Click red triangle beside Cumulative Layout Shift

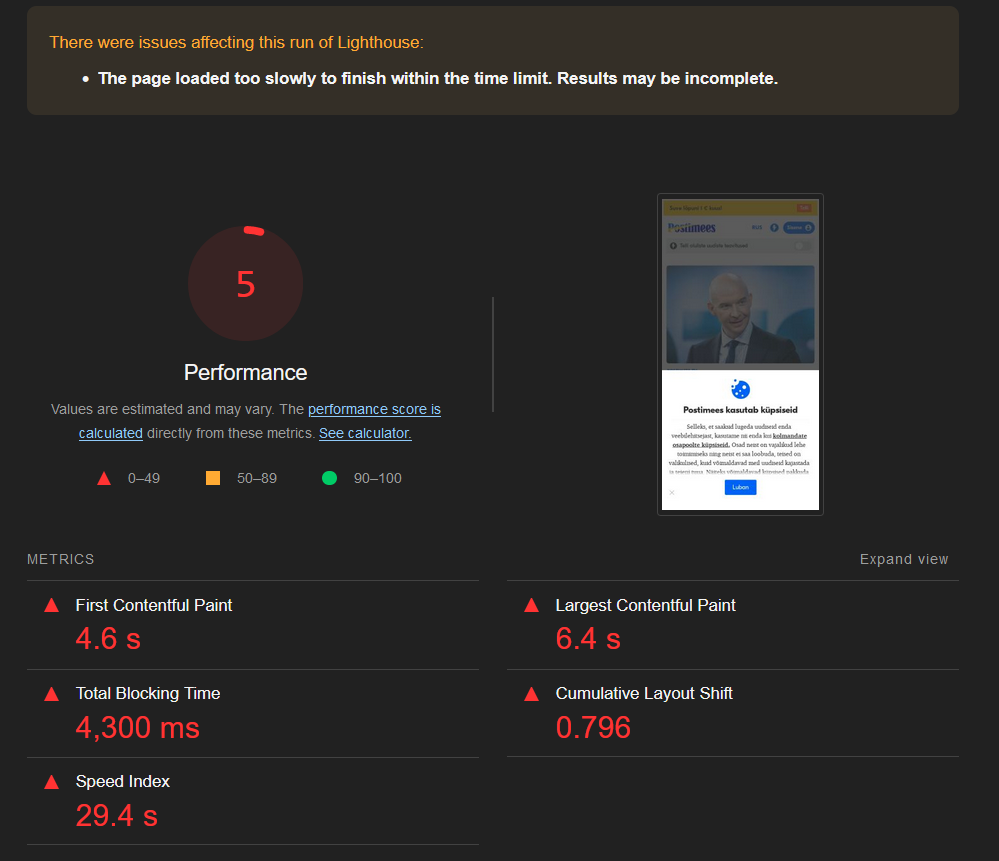click(531, 694)
